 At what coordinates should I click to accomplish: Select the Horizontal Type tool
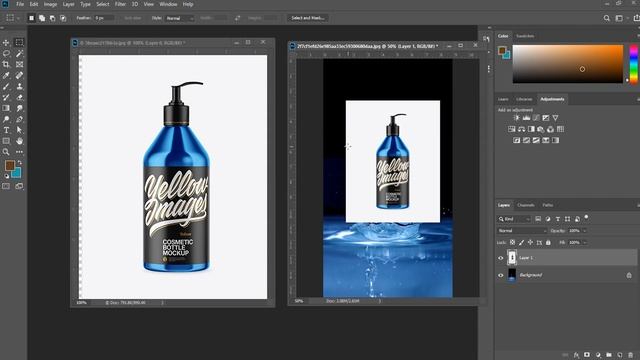(x=6, y=130)
